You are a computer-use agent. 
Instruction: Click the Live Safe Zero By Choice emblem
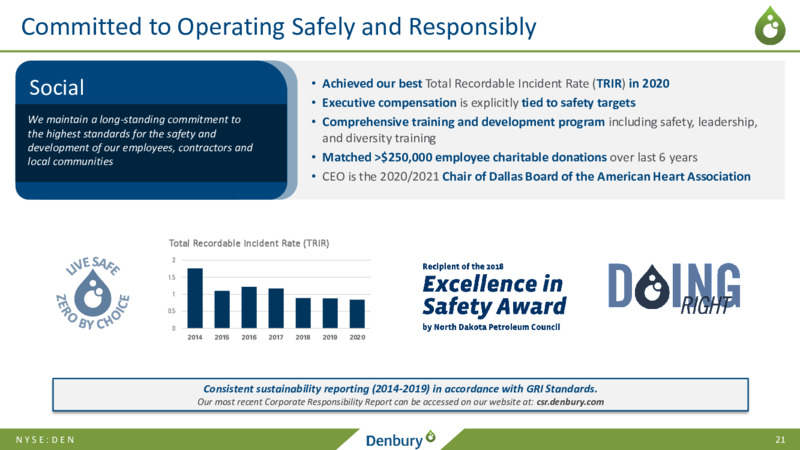(x=92, y=293)
